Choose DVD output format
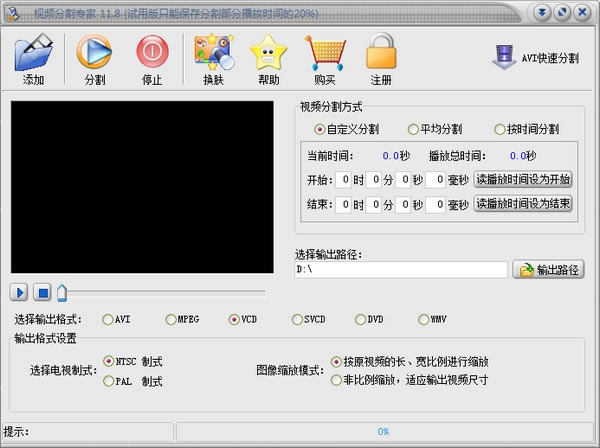This screenshot has width=600, height=448. [x=360, y=320]
